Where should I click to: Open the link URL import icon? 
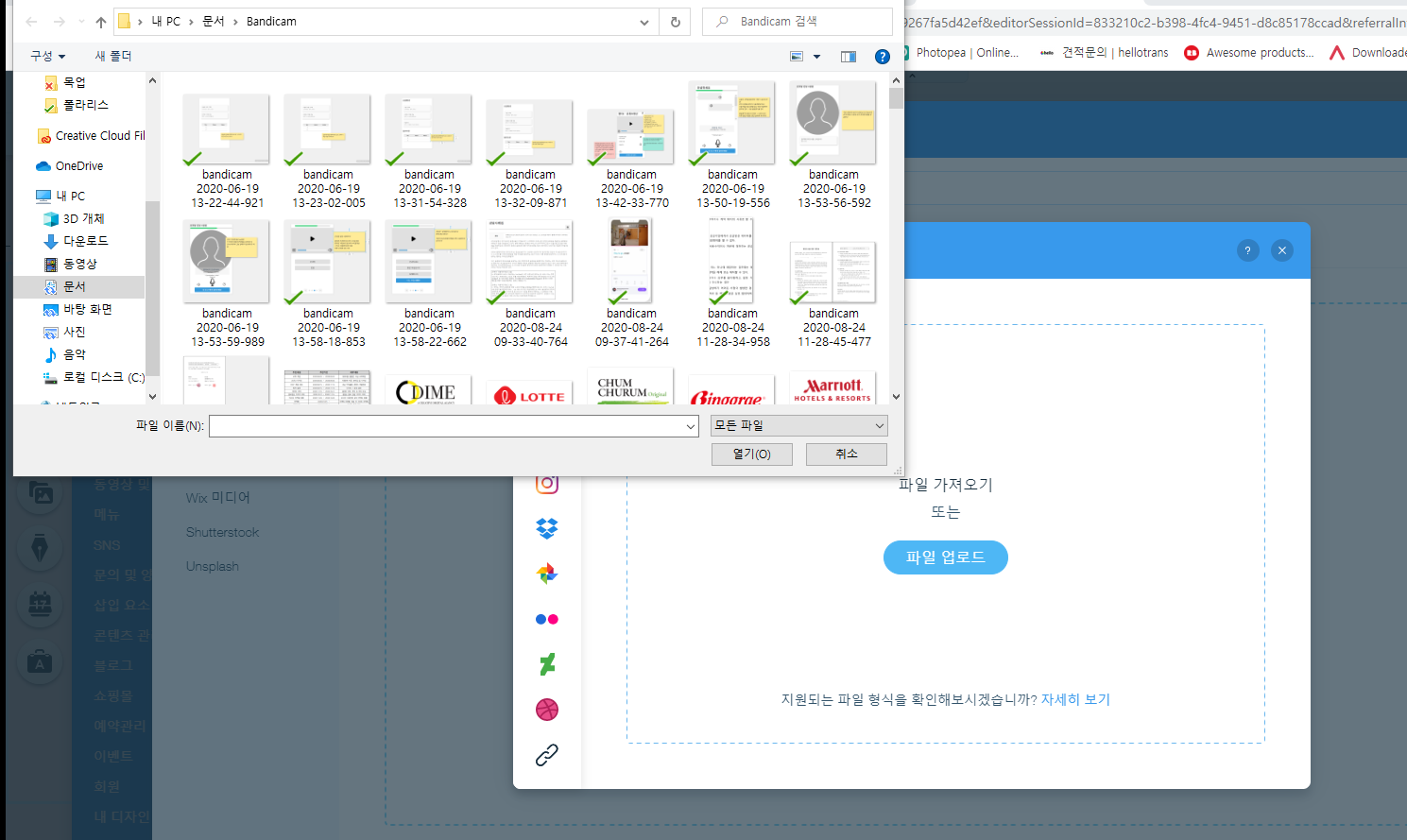[x=547, y=755]
